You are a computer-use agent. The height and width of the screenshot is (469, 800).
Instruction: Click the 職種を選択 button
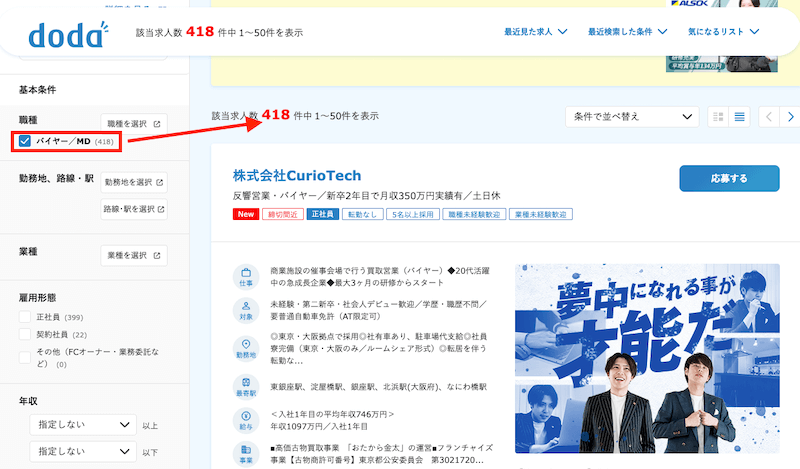coord(134,124)
